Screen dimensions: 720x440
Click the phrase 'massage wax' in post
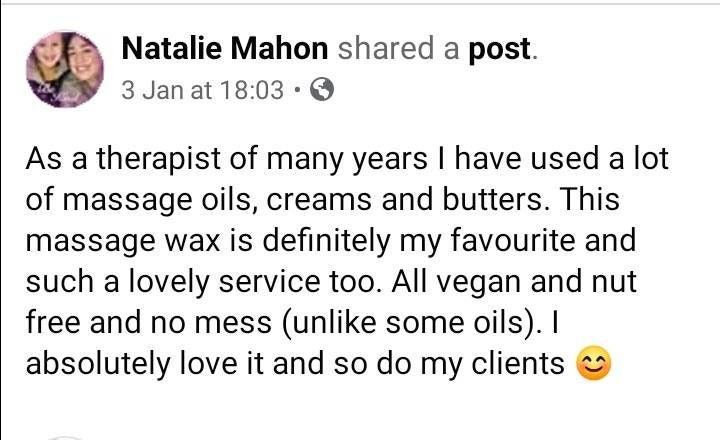click(123, 242)
